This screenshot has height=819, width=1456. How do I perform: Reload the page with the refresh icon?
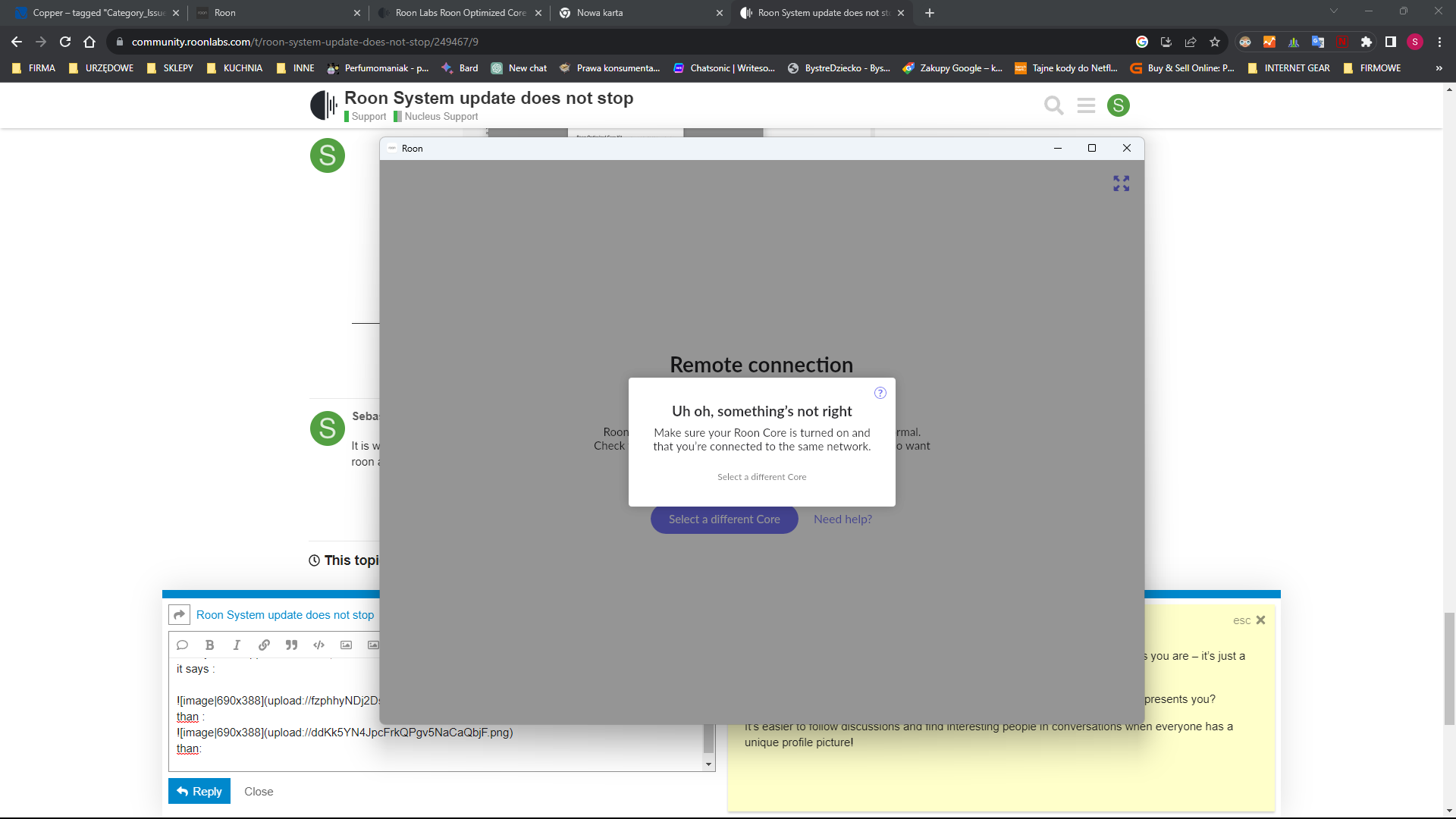click(65, 42)
